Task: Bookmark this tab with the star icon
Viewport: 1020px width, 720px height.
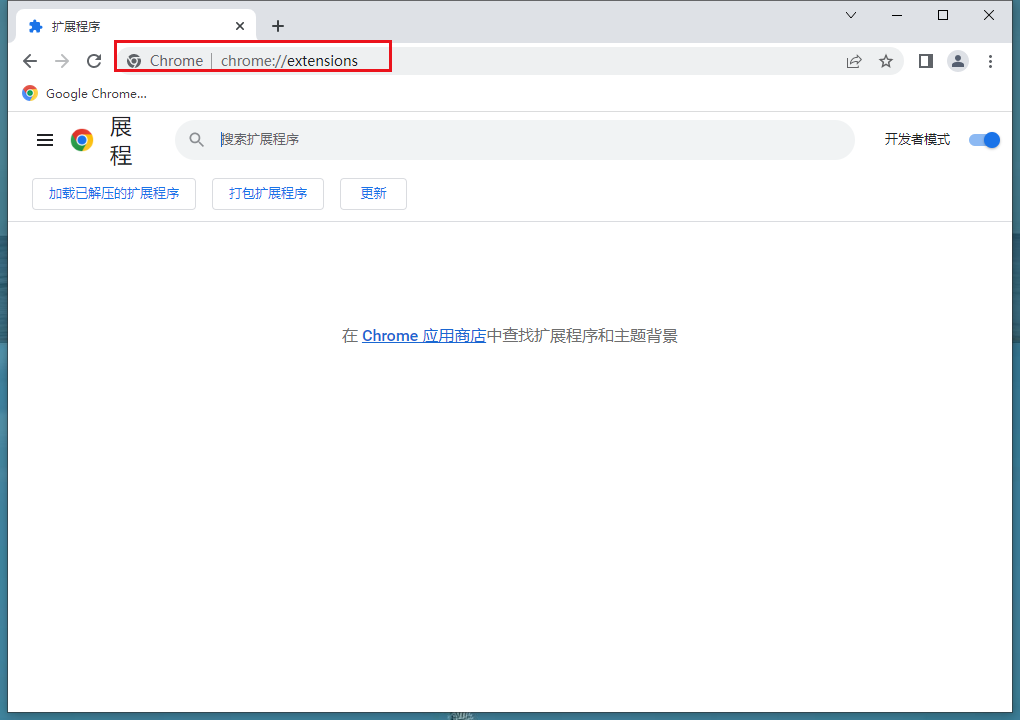Action: pos(886,61)
